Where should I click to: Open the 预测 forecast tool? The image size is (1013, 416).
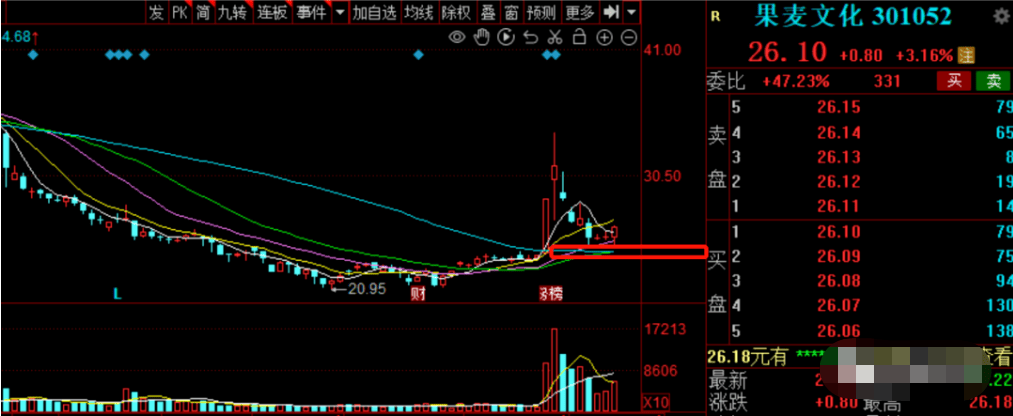click(x=541, y=12)
